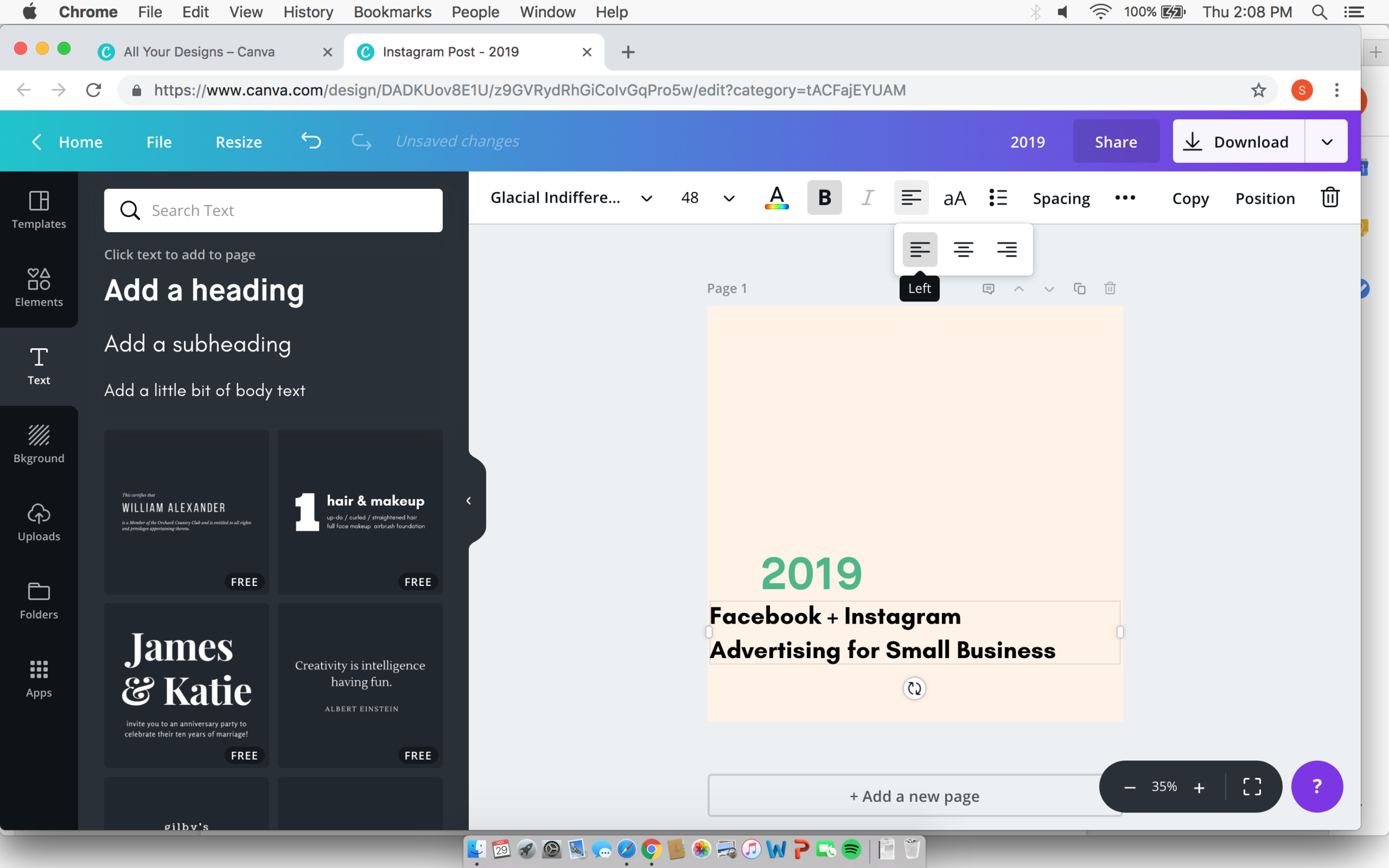Go back to Home
This screenshot has height=868, width=1389.
(x=67, y=141)
